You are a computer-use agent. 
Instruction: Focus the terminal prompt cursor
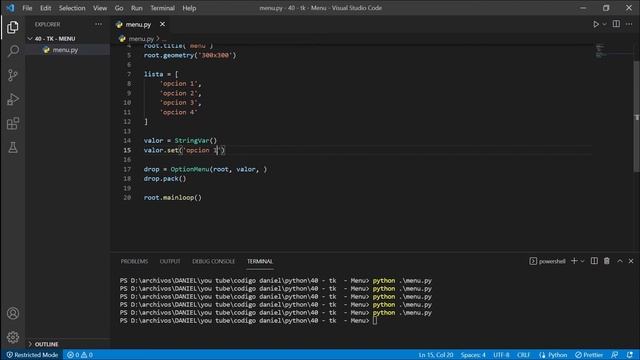coord(375,321)
